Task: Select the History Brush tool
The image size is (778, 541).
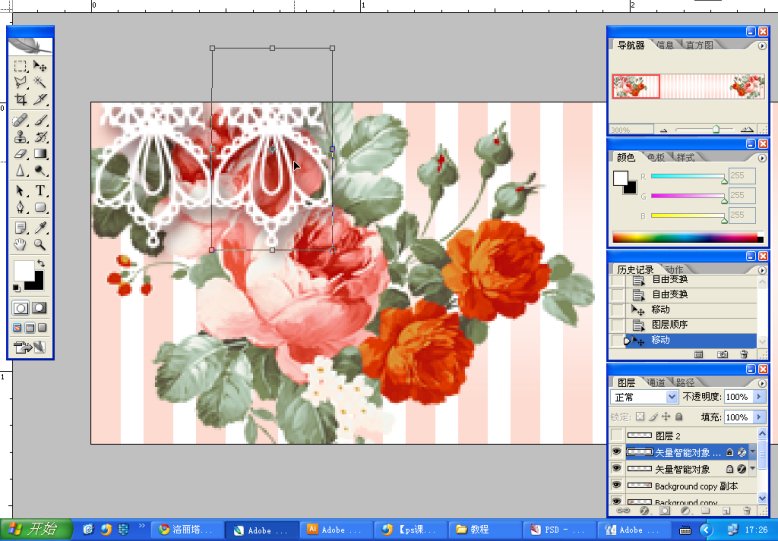Action: 40,137
